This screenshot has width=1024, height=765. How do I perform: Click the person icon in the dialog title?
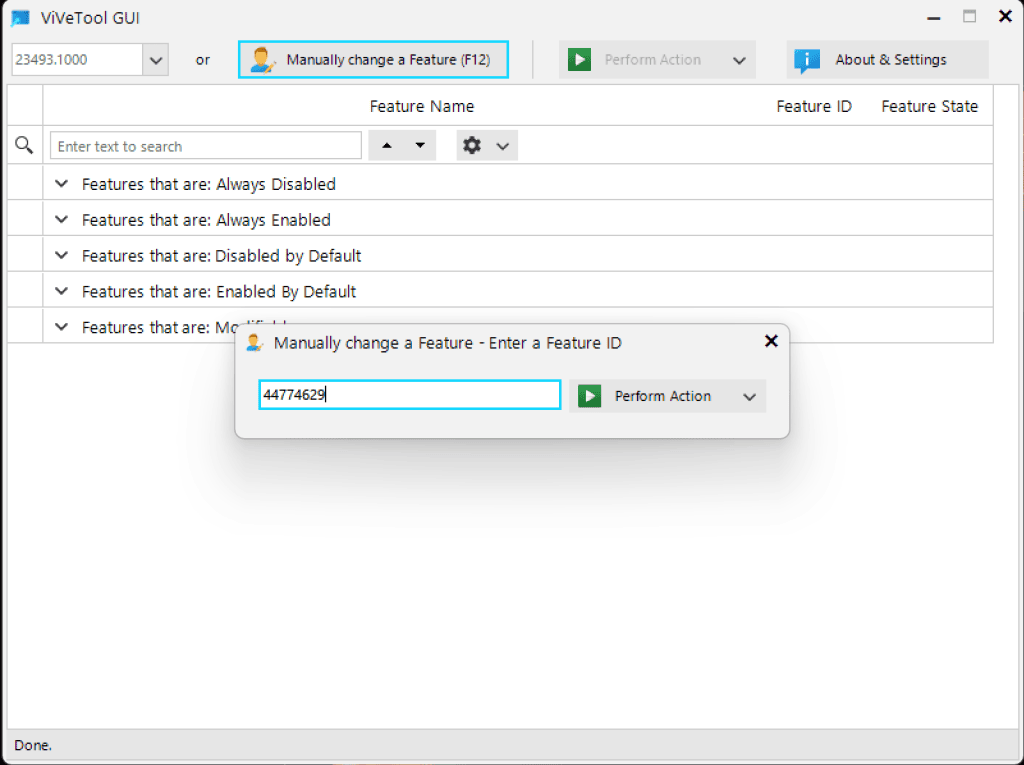(254, 342)
